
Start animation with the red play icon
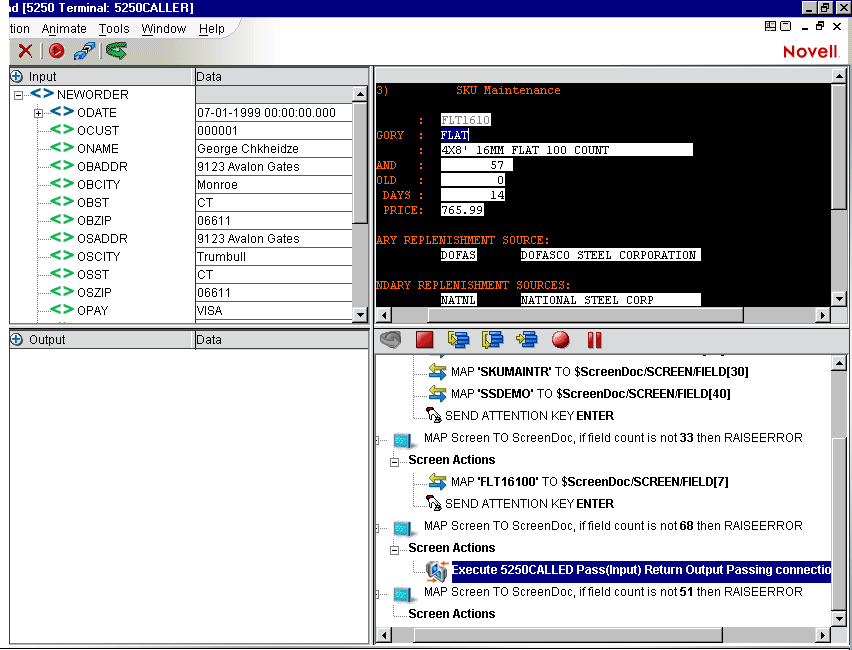[x=56, y=51]
